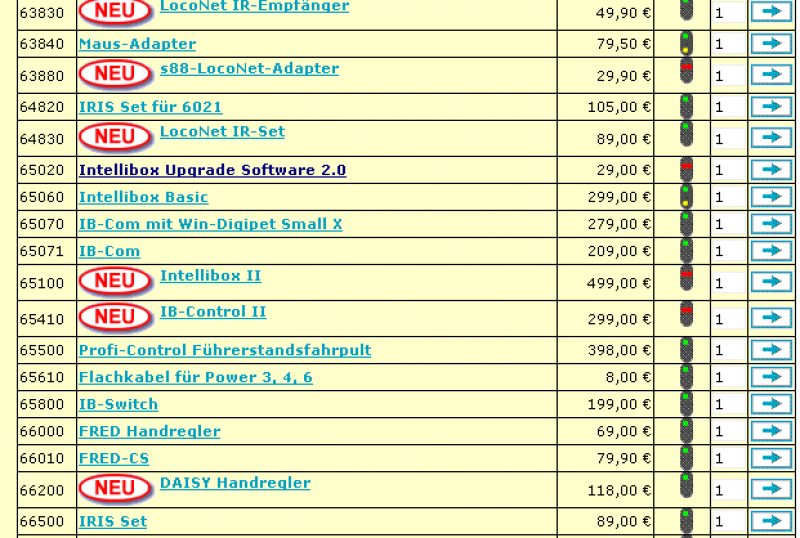Viewport: 800px width, 538px height.
Task: Select the price 398,00 €
Action: click(x=619, y=351)
